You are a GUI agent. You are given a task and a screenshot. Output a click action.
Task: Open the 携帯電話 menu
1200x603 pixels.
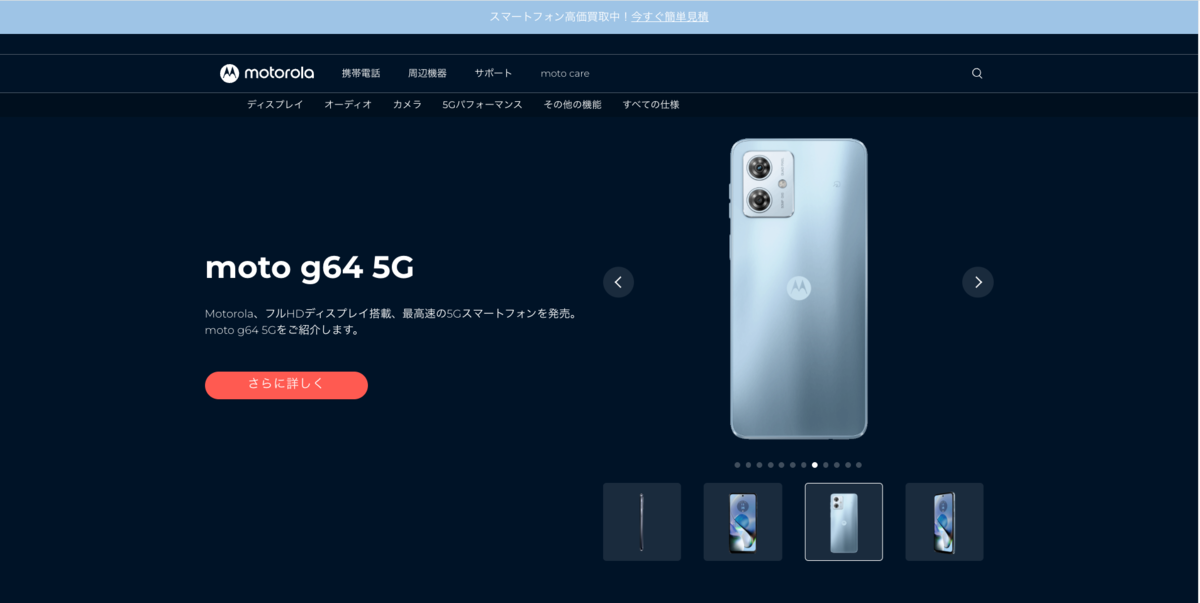tap(361, 73)
